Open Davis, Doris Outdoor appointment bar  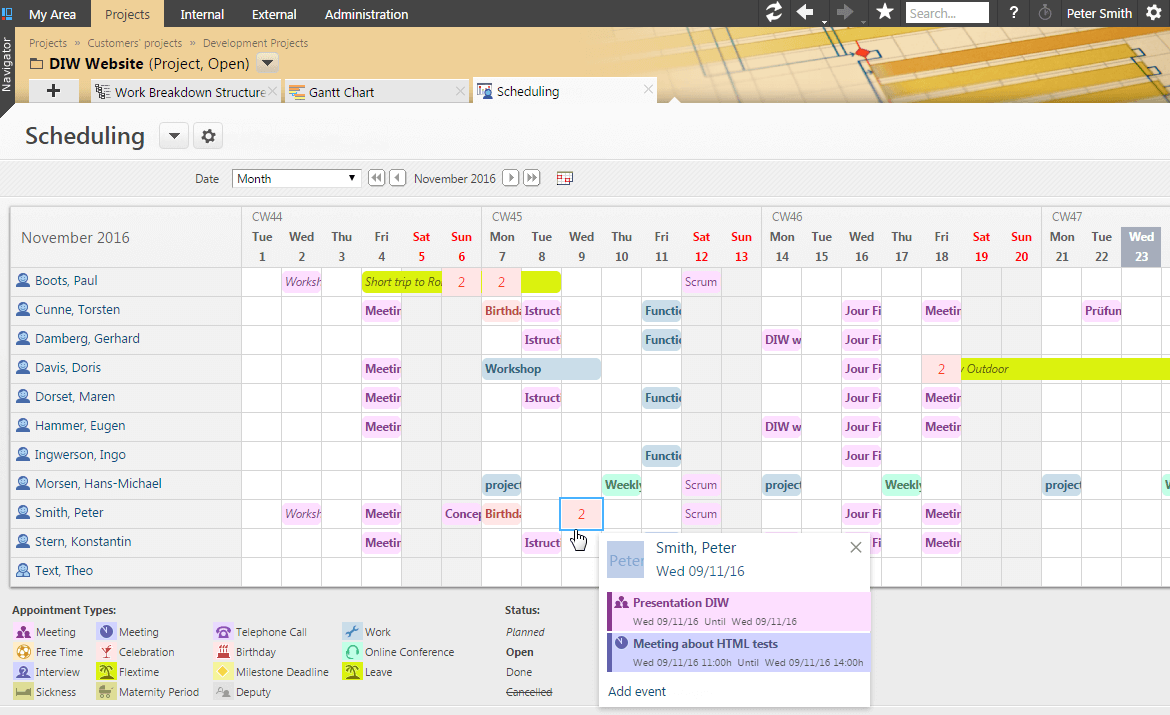1066,369
